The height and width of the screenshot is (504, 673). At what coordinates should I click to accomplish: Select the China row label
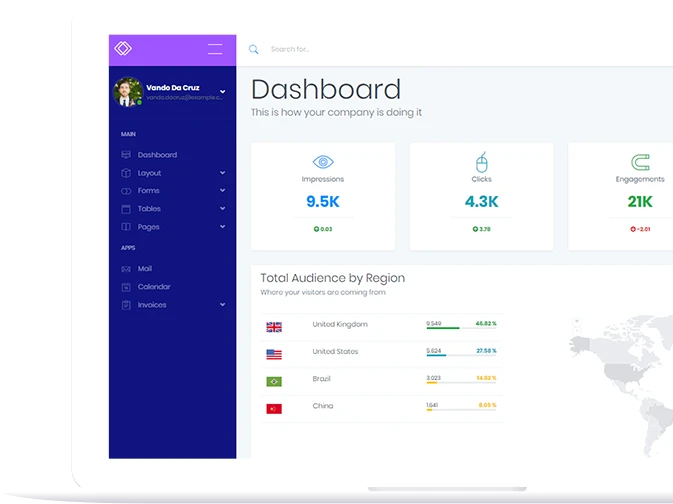323,406
